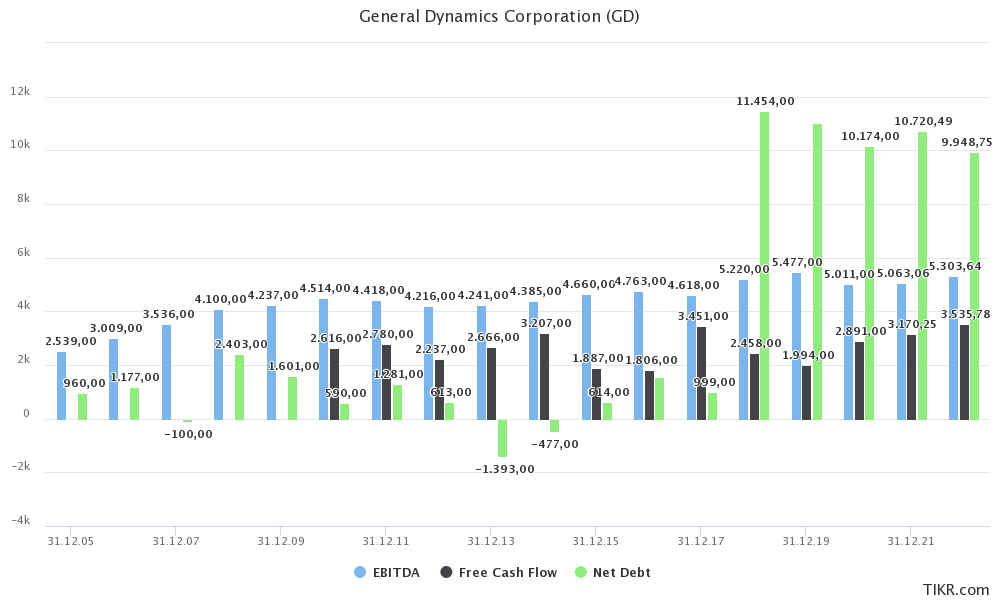The height and width of the screenshot is (600, 1000).
Task: Toggle the Net Debt legend series
Action: pyautogui.click(x=612, y=573)
